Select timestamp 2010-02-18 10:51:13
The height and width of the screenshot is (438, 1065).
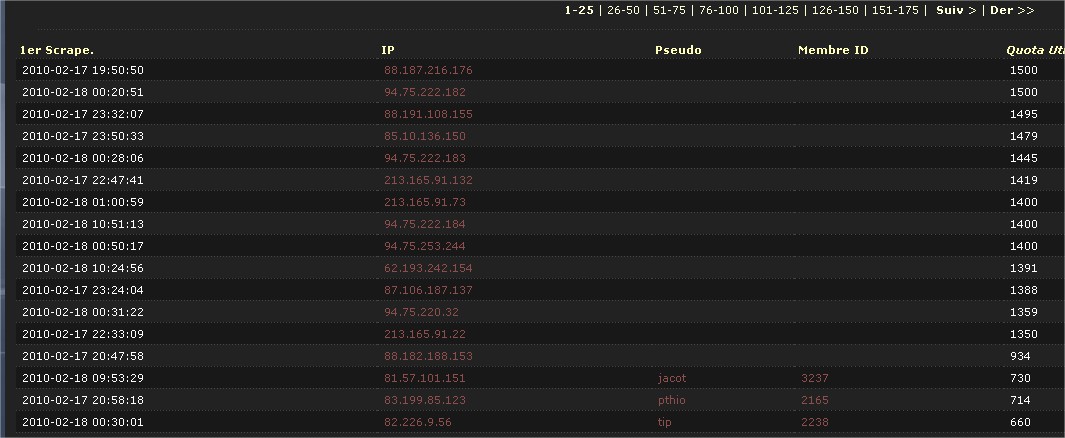coord(83,223)
